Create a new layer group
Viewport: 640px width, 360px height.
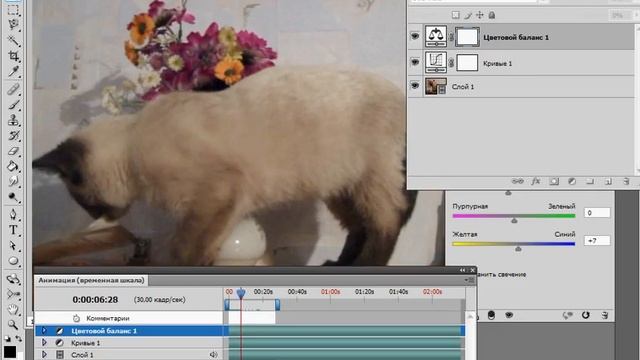click(x=590, y=181)
